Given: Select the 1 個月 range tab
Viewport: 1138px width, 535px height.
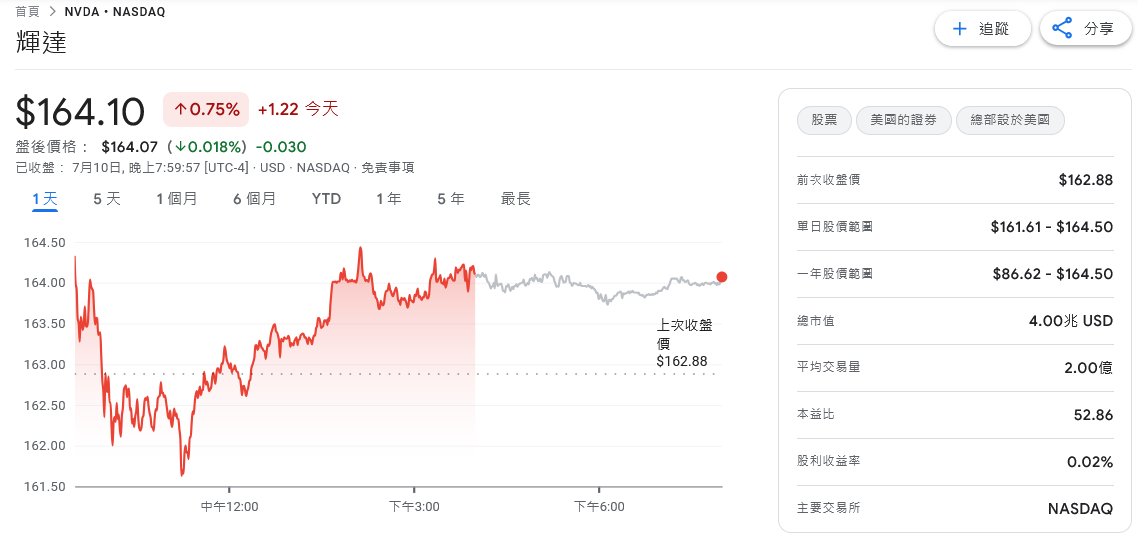Looking at the screenshot, I should tap(176, 199).
